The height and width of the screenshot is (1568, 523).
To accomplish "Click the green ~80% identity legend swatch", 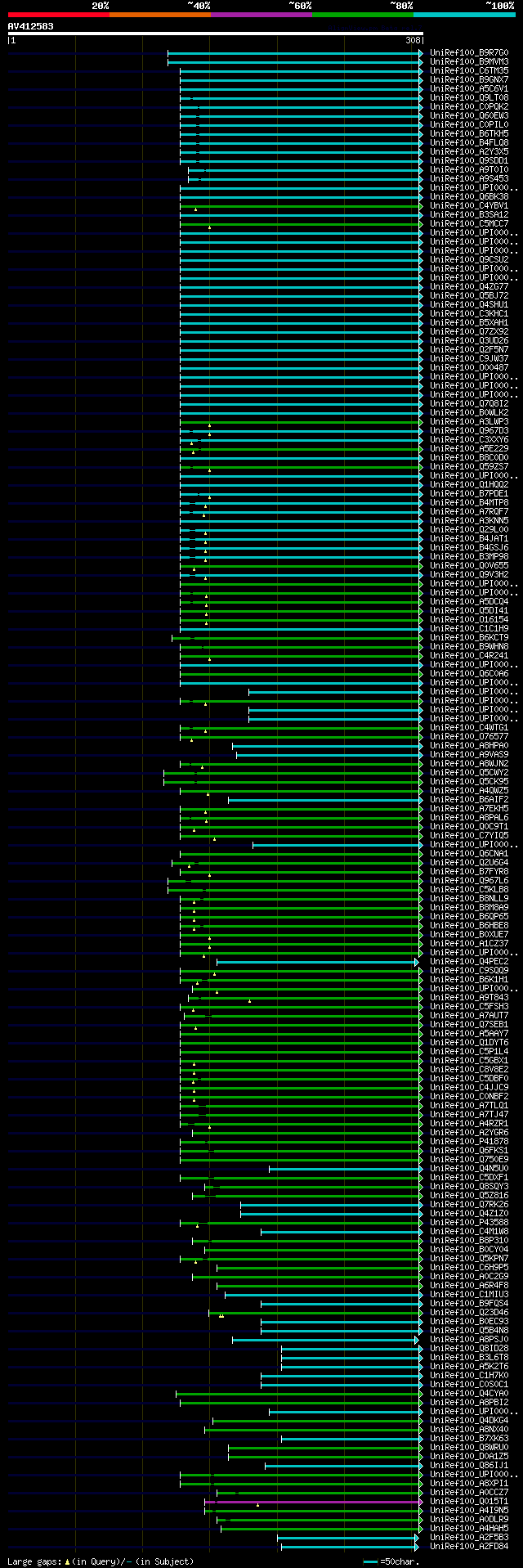I will click(x=362, y=15).
